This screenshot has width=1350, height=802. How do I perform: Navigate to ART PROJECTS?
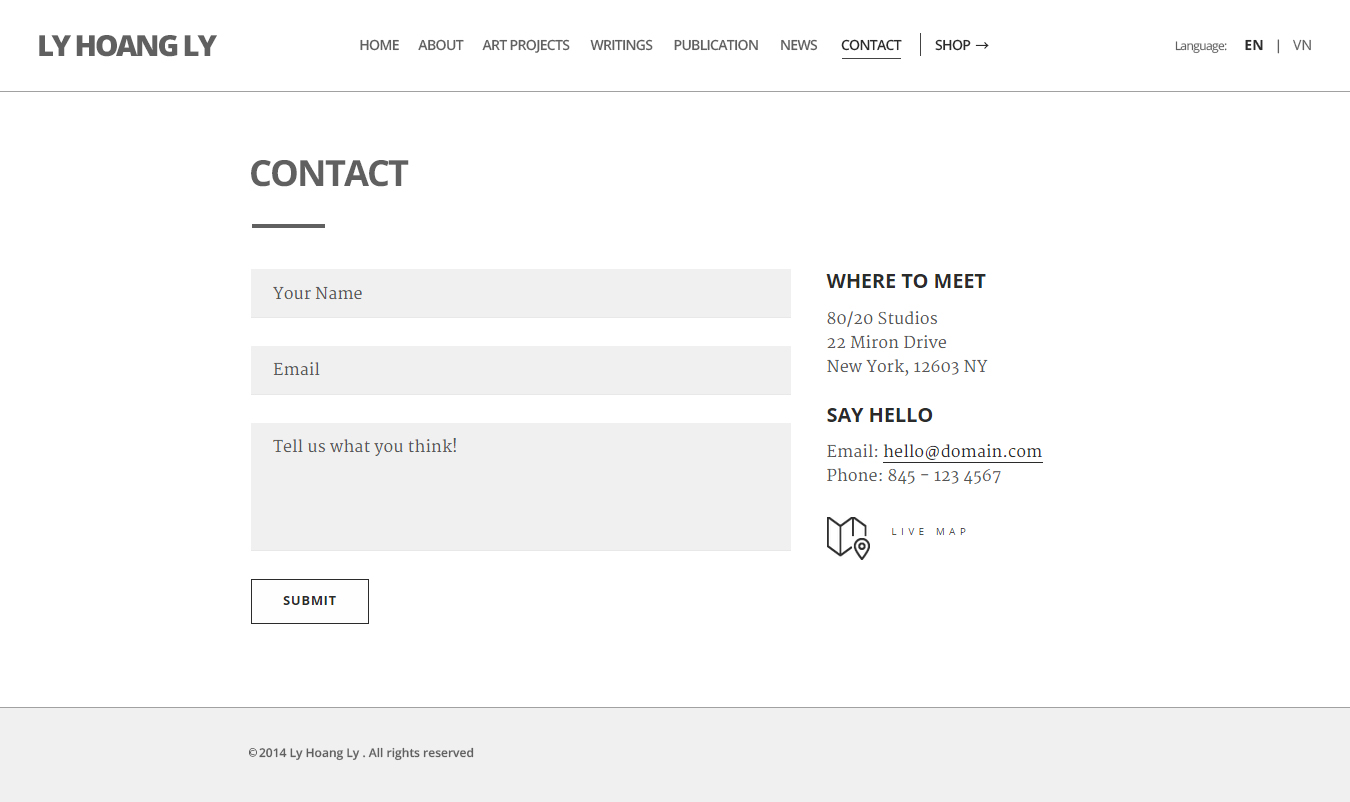coord(526,45)
